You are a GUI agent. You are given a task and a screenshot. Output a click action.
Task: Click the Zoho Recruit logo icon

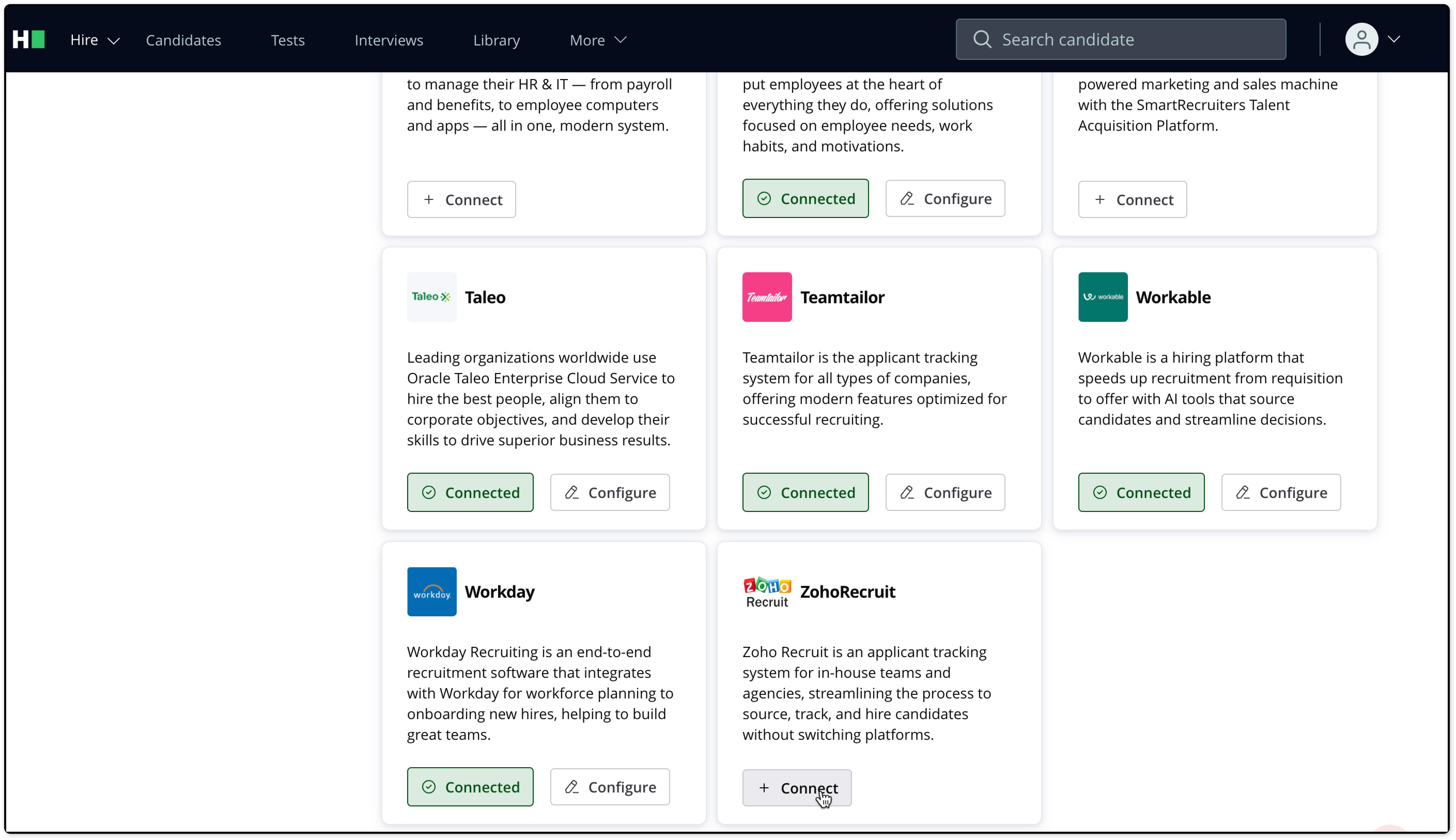click(767, 591)
